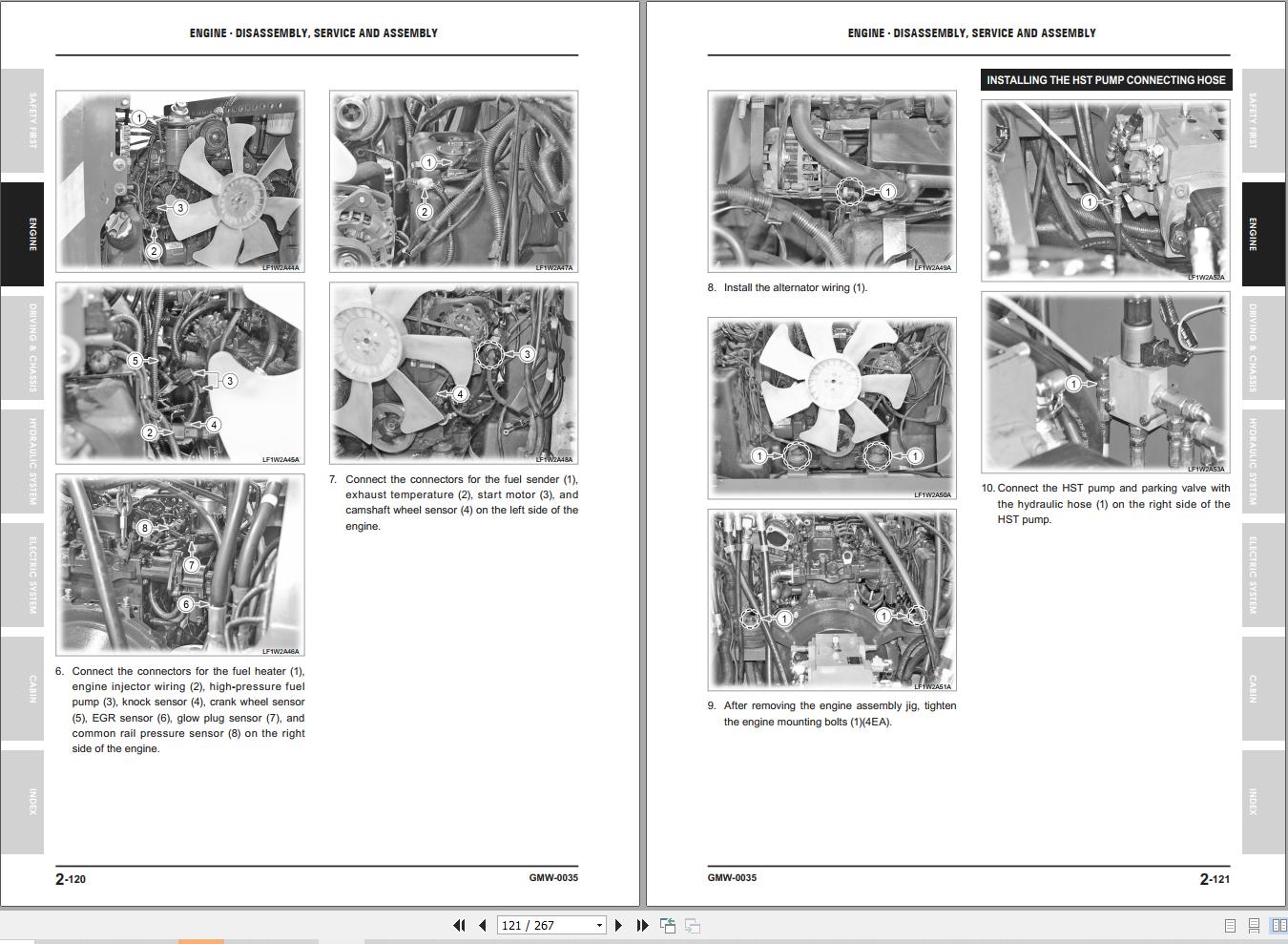
Task: Click right-page ELECTRIC SYSTEM tab
Action: (1263, 575)
